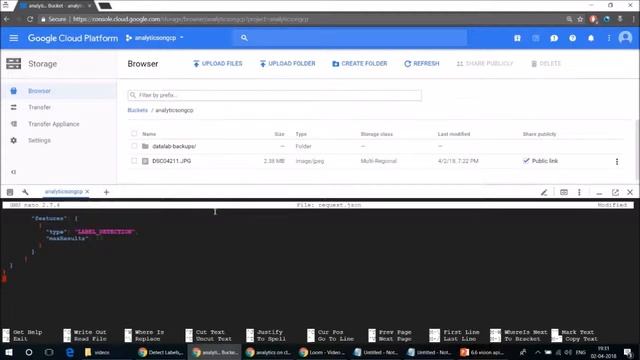Activate Cloud Shell icon in header
640x360 pixels.
[536, 38]
